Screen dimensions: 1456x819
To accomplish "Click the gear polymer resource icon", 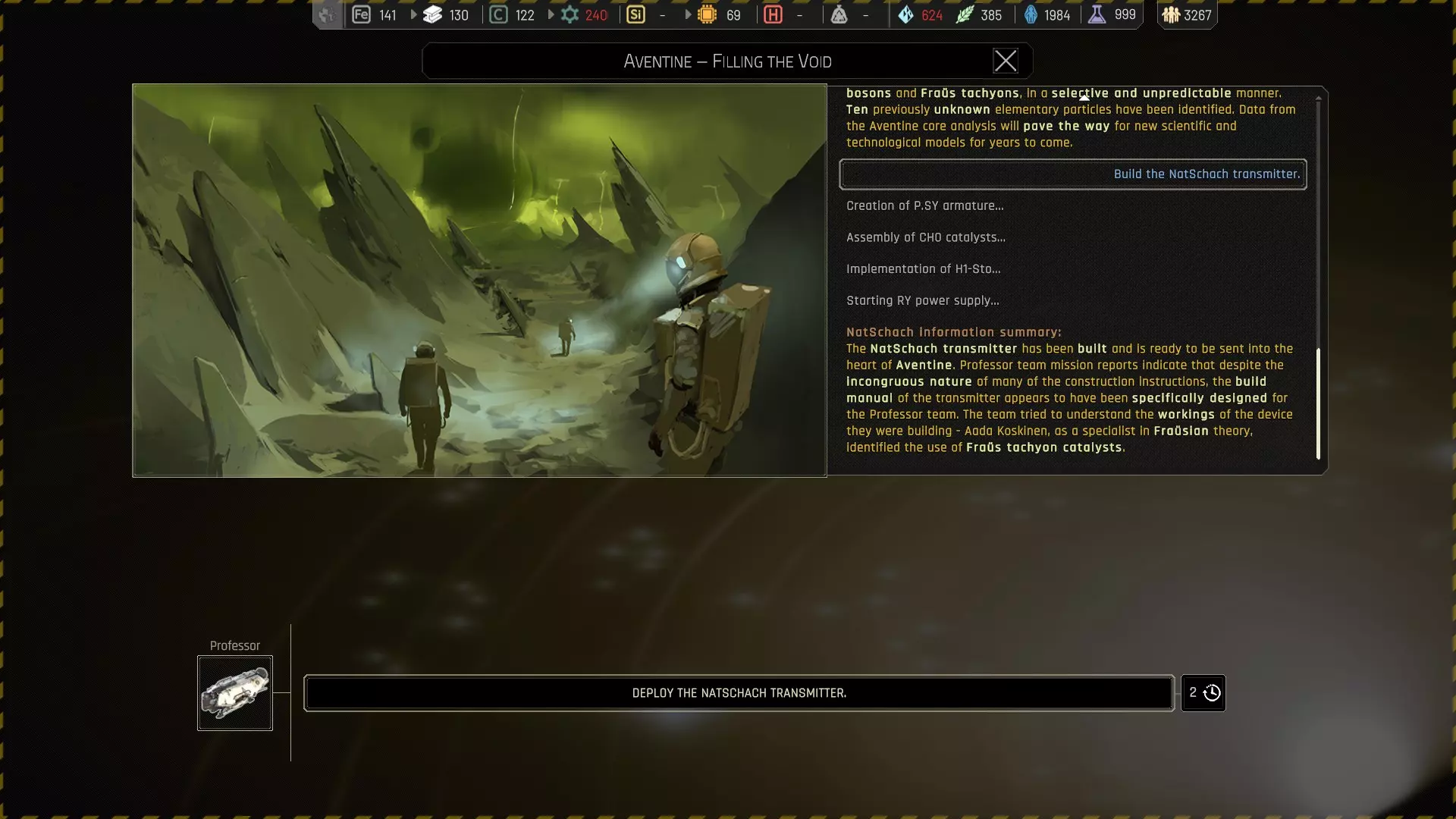I will coord(570,14).
